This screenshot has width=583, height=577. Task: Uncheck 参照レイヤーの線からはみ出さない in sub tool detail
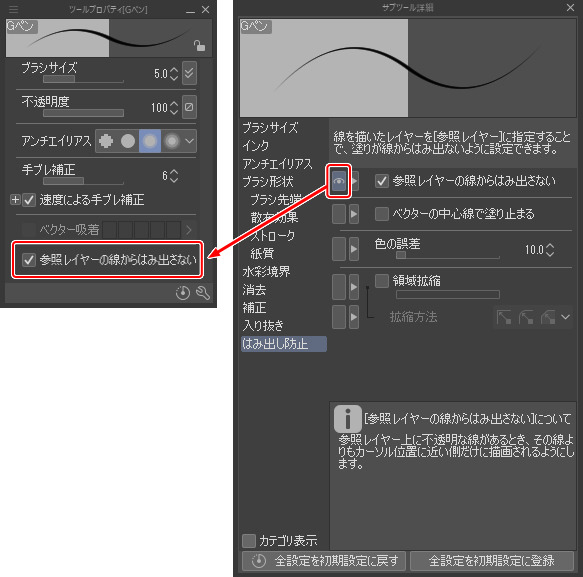pos(382,181)
